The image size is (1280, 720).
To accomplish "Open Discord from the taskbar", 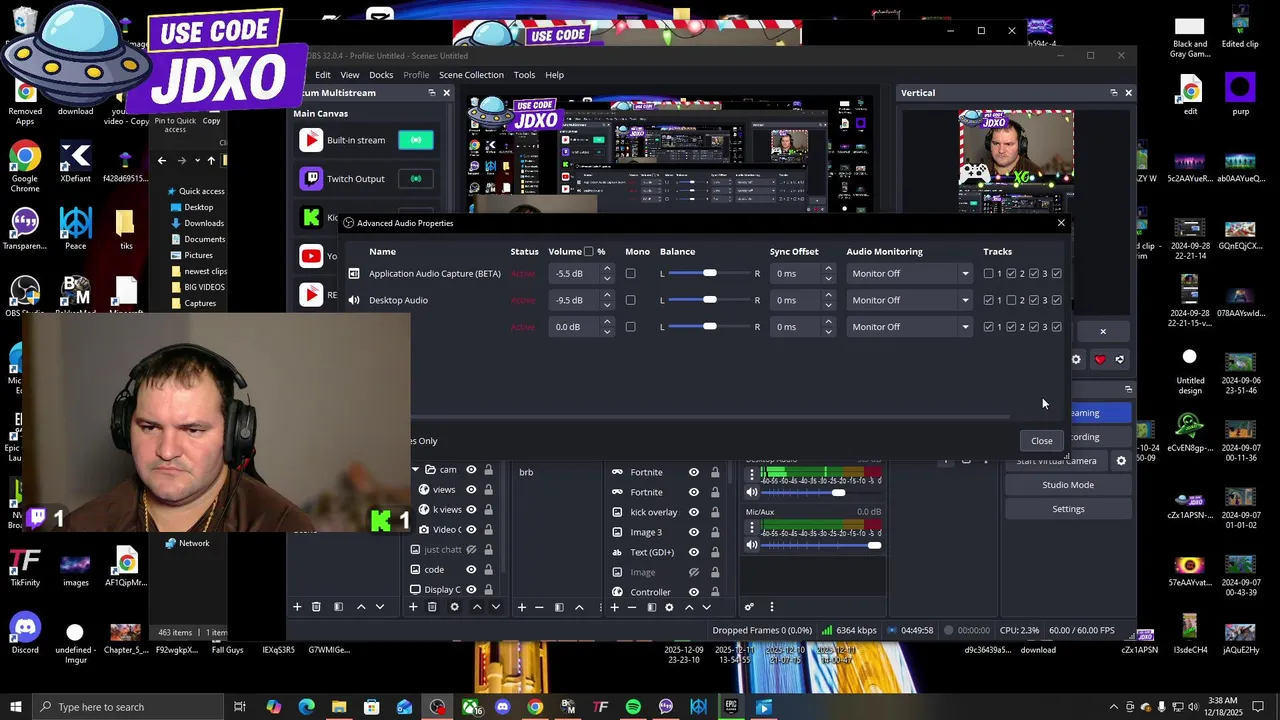I will pyautogui.click(x=502, y=707).
